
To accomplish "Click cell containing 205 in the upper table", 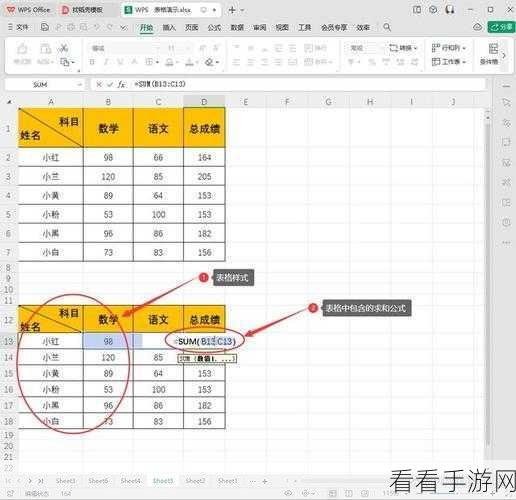I will (x=204, y=176).
